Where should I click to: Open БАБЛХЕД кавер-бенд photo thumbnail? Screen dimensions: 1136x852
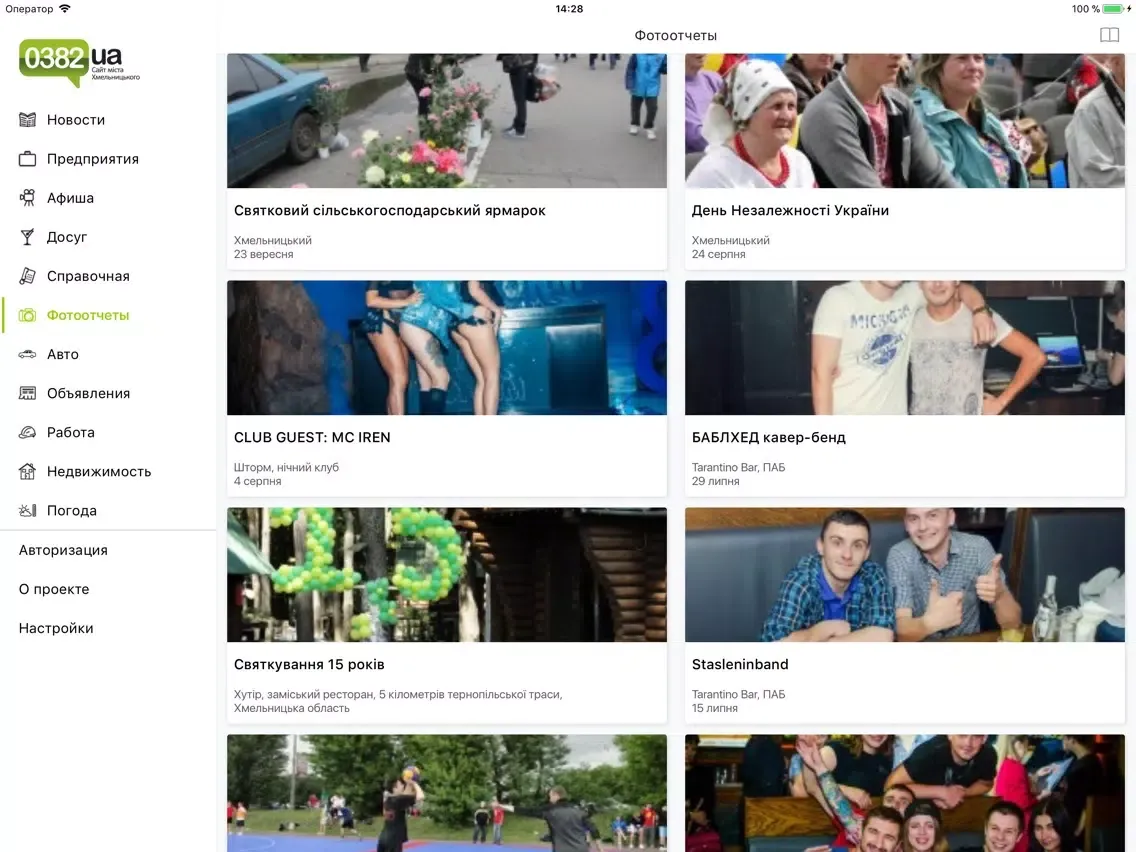pos(904,348)
